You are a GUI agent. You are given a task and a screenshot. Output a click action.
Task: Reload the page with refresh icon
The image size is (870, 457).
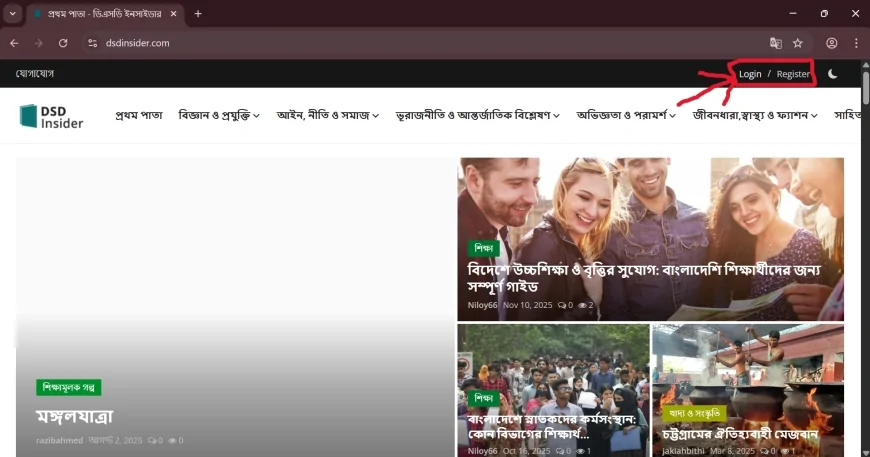63,43
